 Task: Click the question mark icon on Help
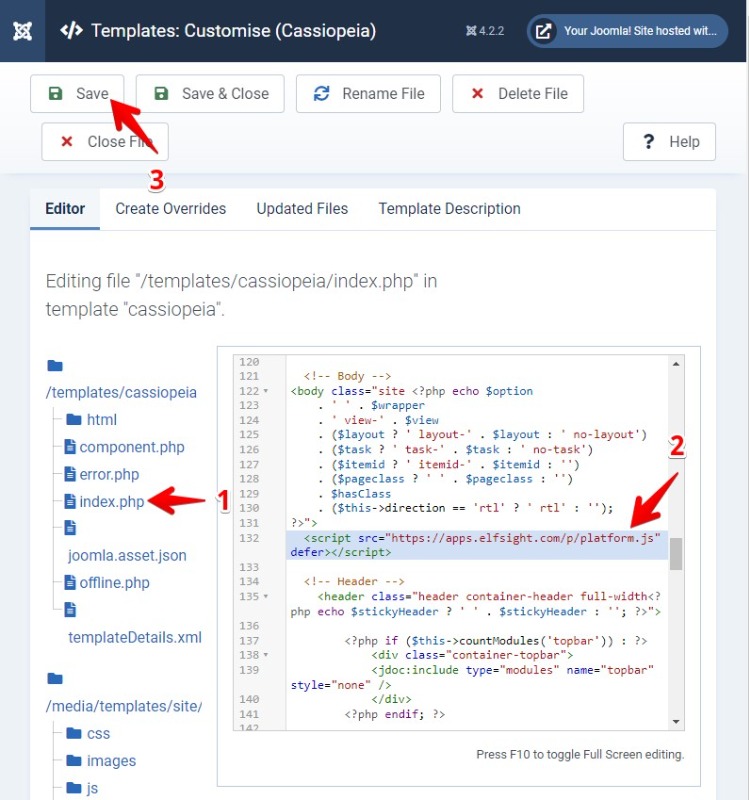click(648, 141)
